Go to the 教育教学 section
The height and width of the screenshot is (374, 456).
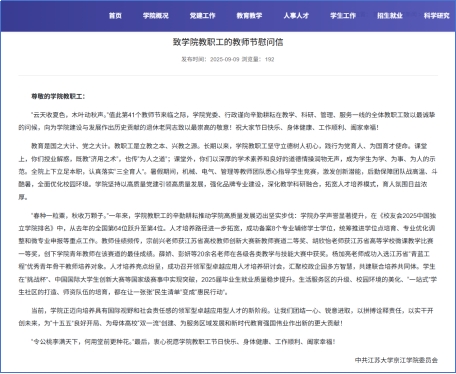[x=249, y=16]
